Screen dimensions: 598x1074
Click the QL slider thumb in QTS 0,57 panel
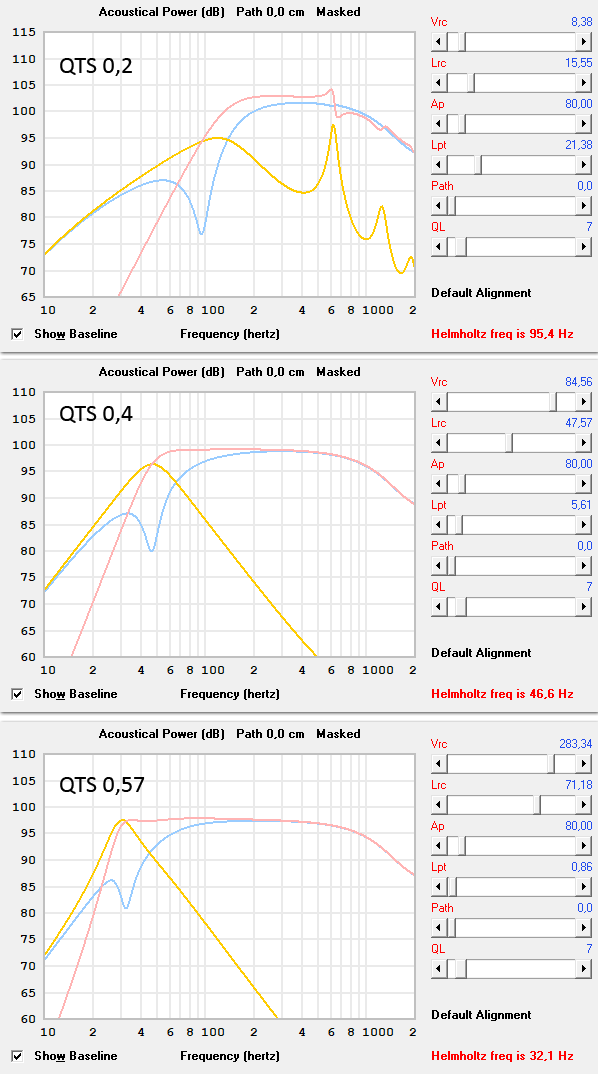pos(462,969)
